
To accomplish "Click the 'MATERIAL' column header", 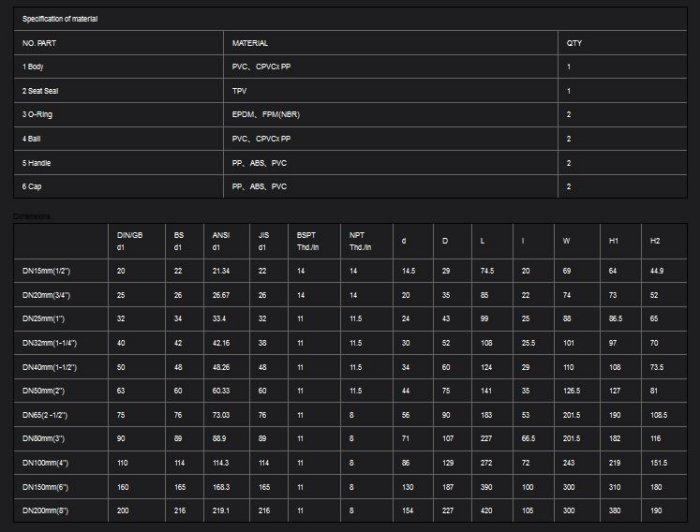I will (250, 43).
